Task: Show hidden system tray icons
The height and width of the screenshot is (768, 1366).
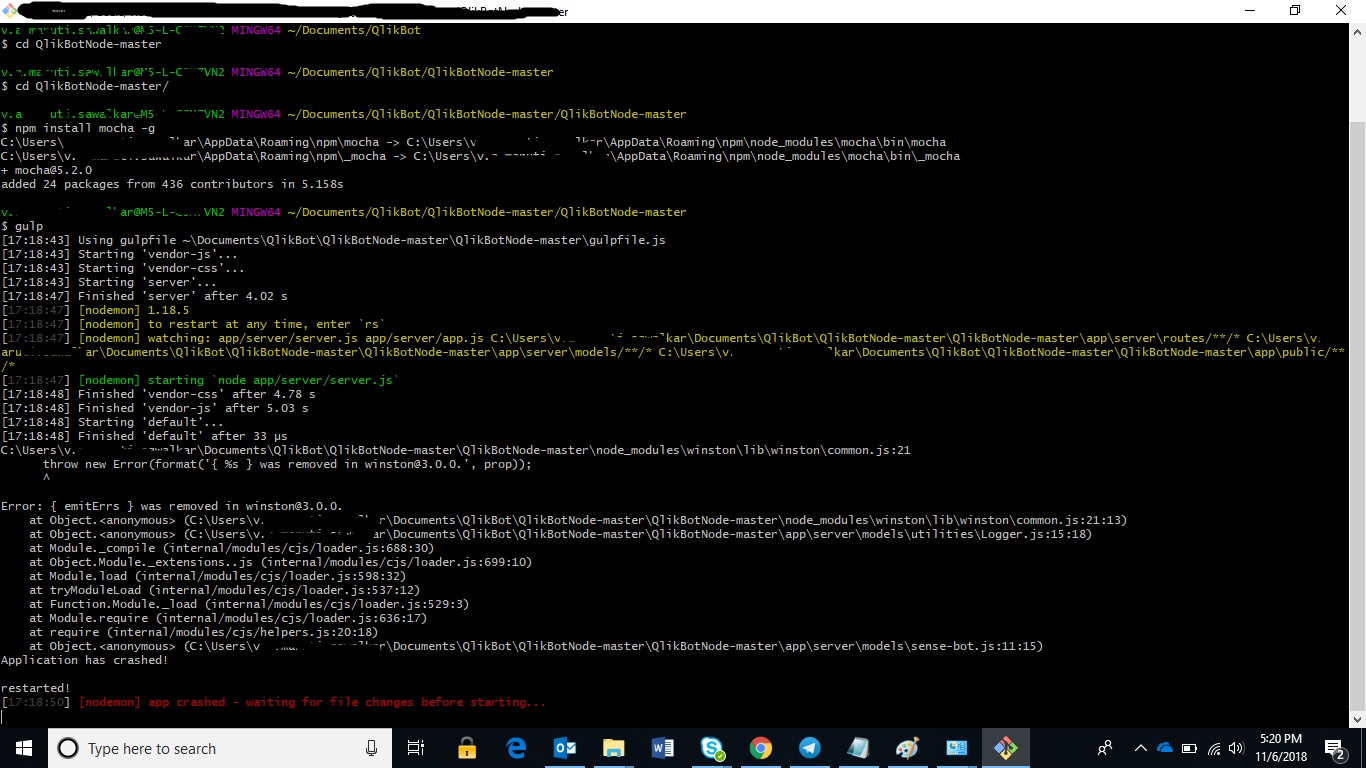Action: pos(1140,748)
